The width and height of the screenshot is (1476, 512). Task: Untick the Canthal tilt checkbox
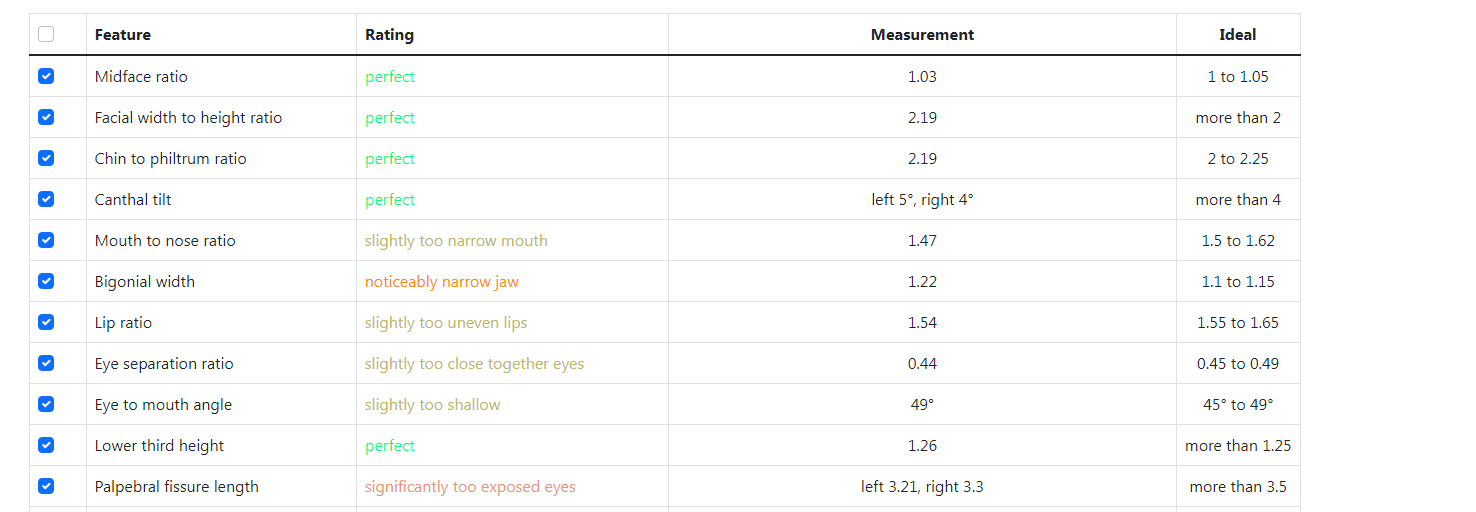pyautogui.click(x=46, y=199)
